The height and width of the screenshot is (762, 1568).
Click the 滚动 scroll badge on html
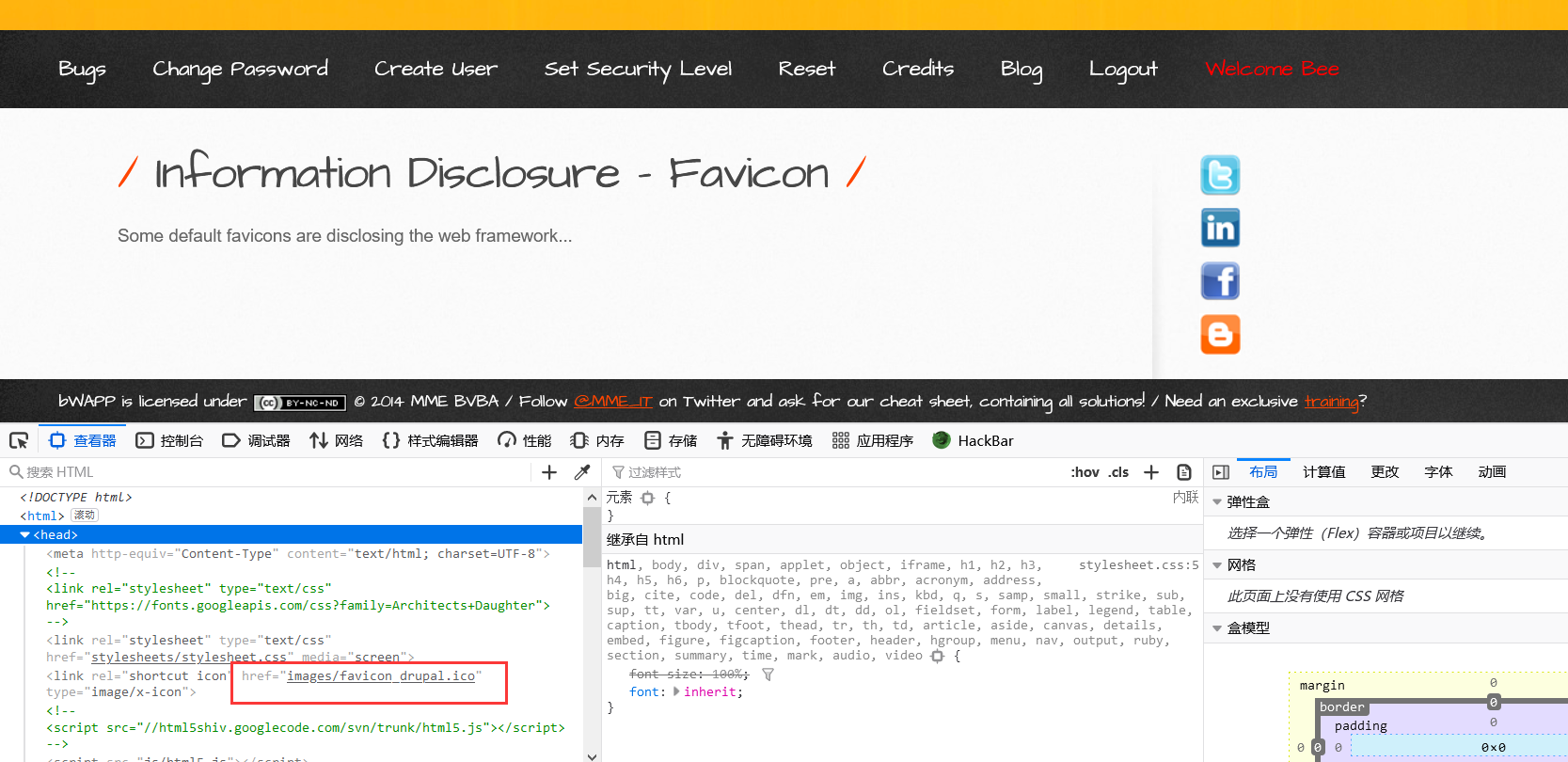(85, 516)
